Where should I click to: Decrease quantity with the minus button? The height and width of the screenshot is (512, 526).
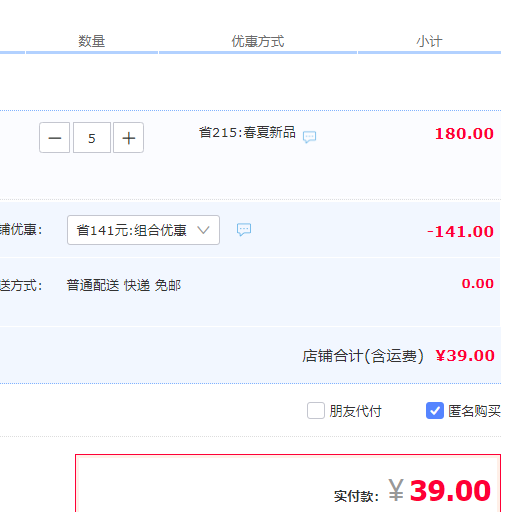[x=54, y=138]
